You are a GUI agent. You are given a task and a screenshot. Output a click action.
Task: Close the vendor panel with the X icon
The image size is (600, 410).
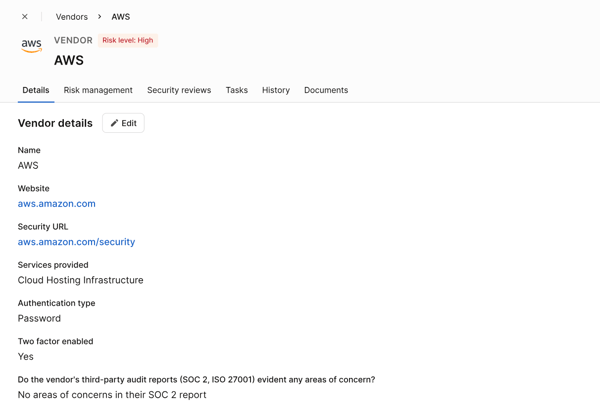point(25,17)
